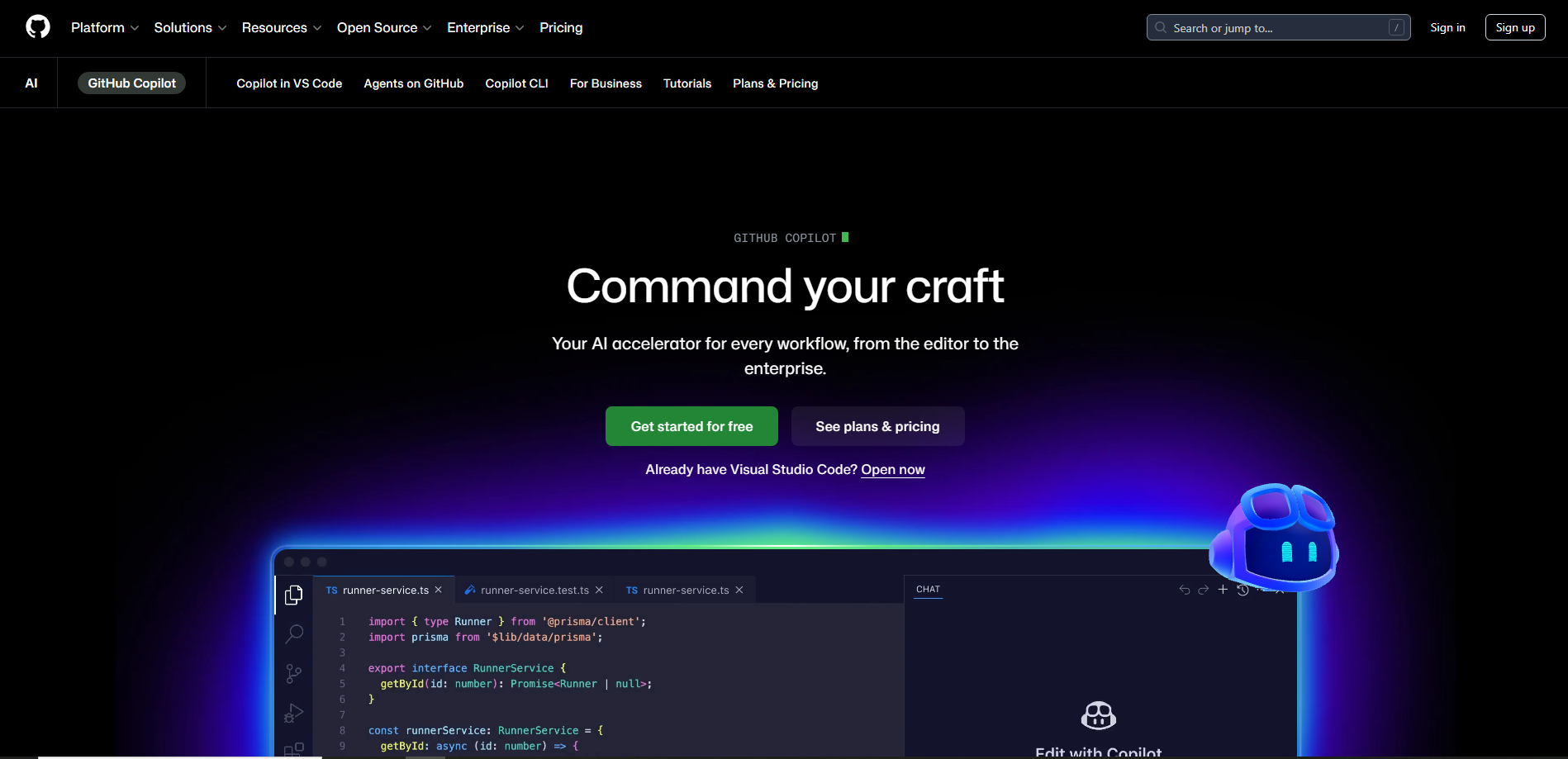Focus the Search or jump to field
This screenshot has width=1568, height=759.
point(1279,27)
